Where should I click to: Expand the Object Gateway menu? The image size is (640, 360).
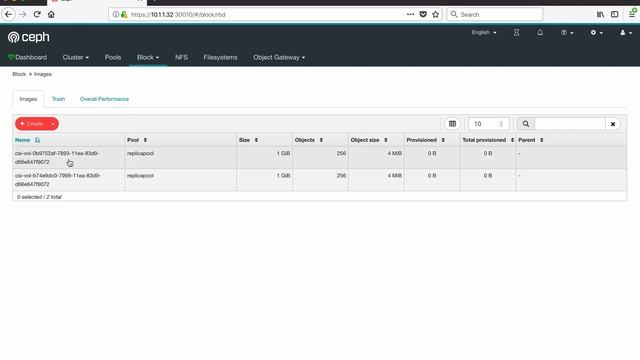(x=279, y=58)
